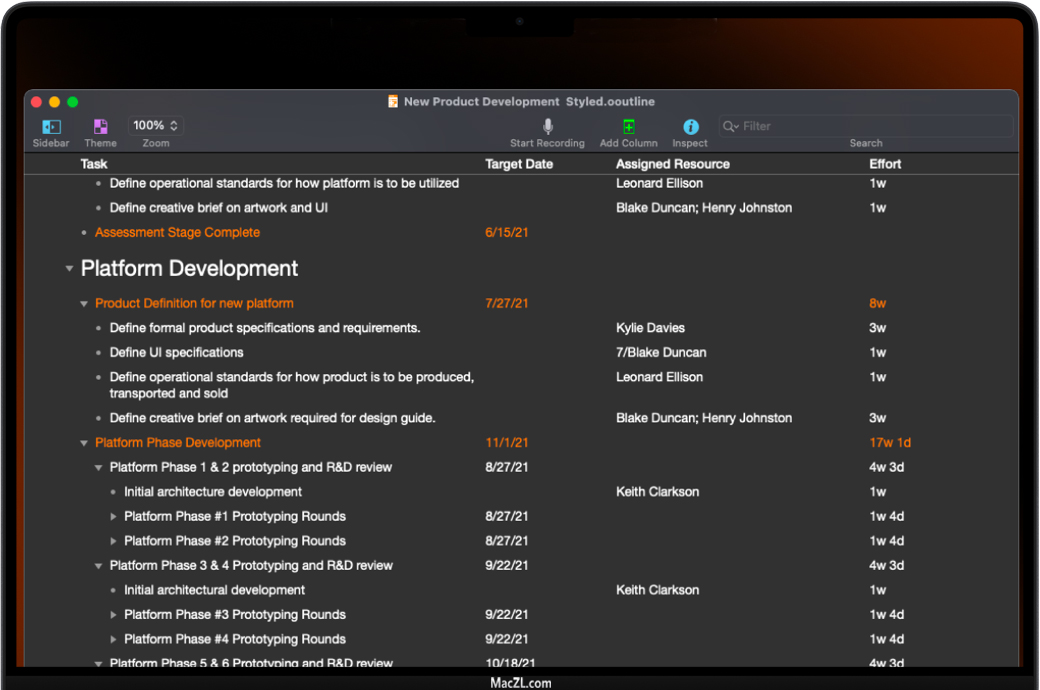This screenshot has width=1040, height=690.
Task: Open the 100% Zoom dropdown
Action: pyautogui.click(x=156, y=126)
